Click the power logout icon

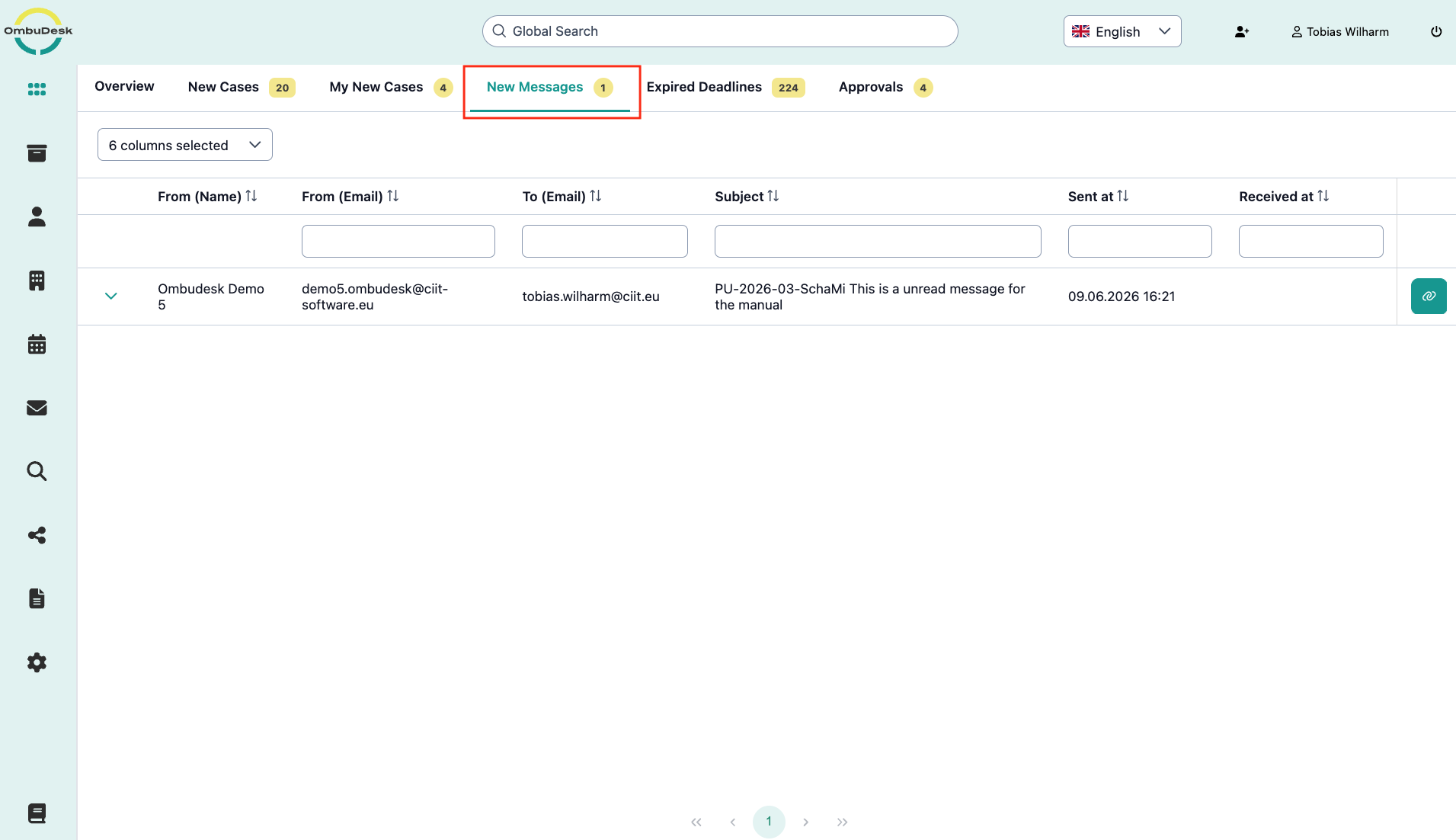tap(1436, 31)
